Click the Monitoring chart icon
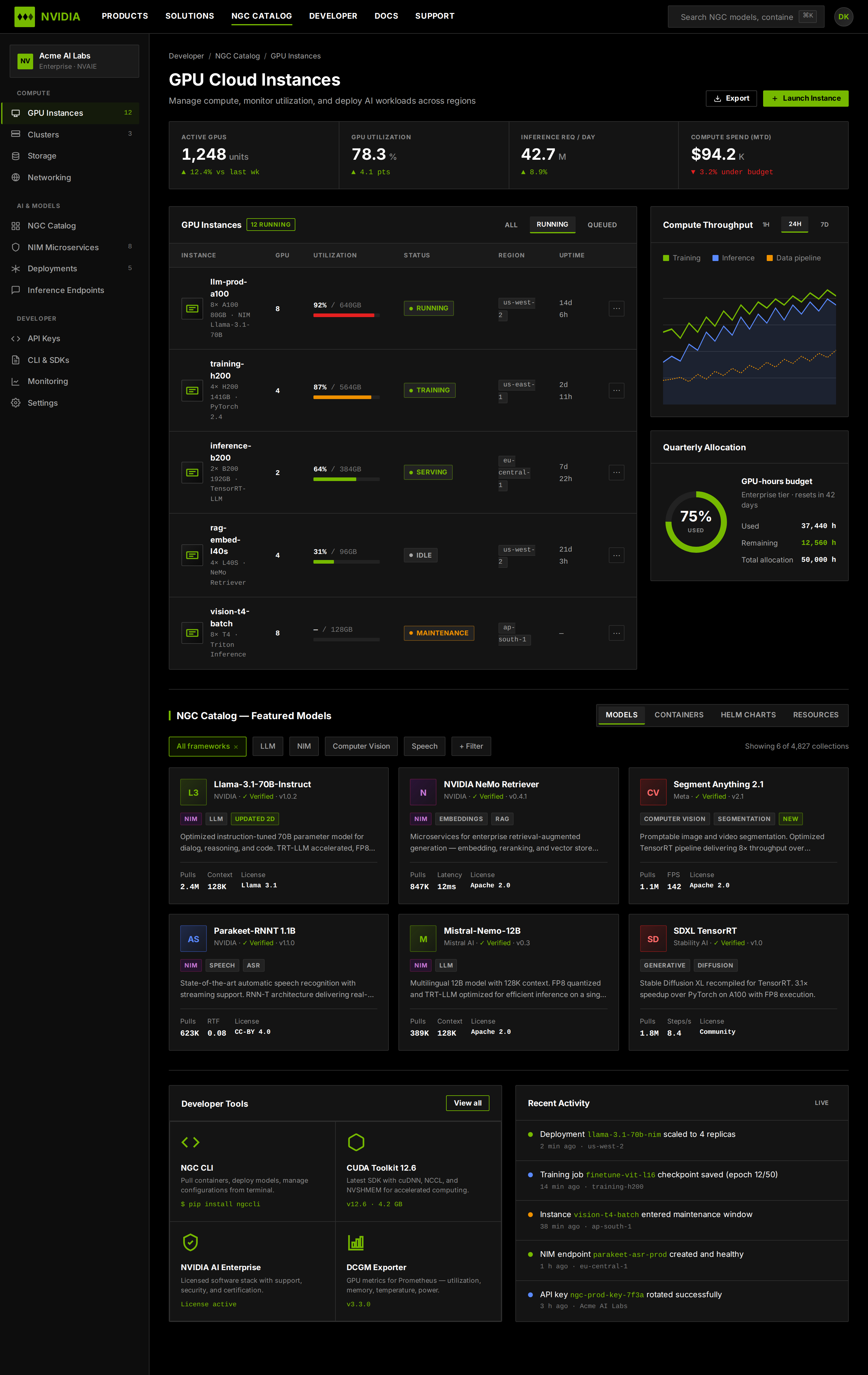868x1375 pixels. pyautogui.click(x=15, y=382)
